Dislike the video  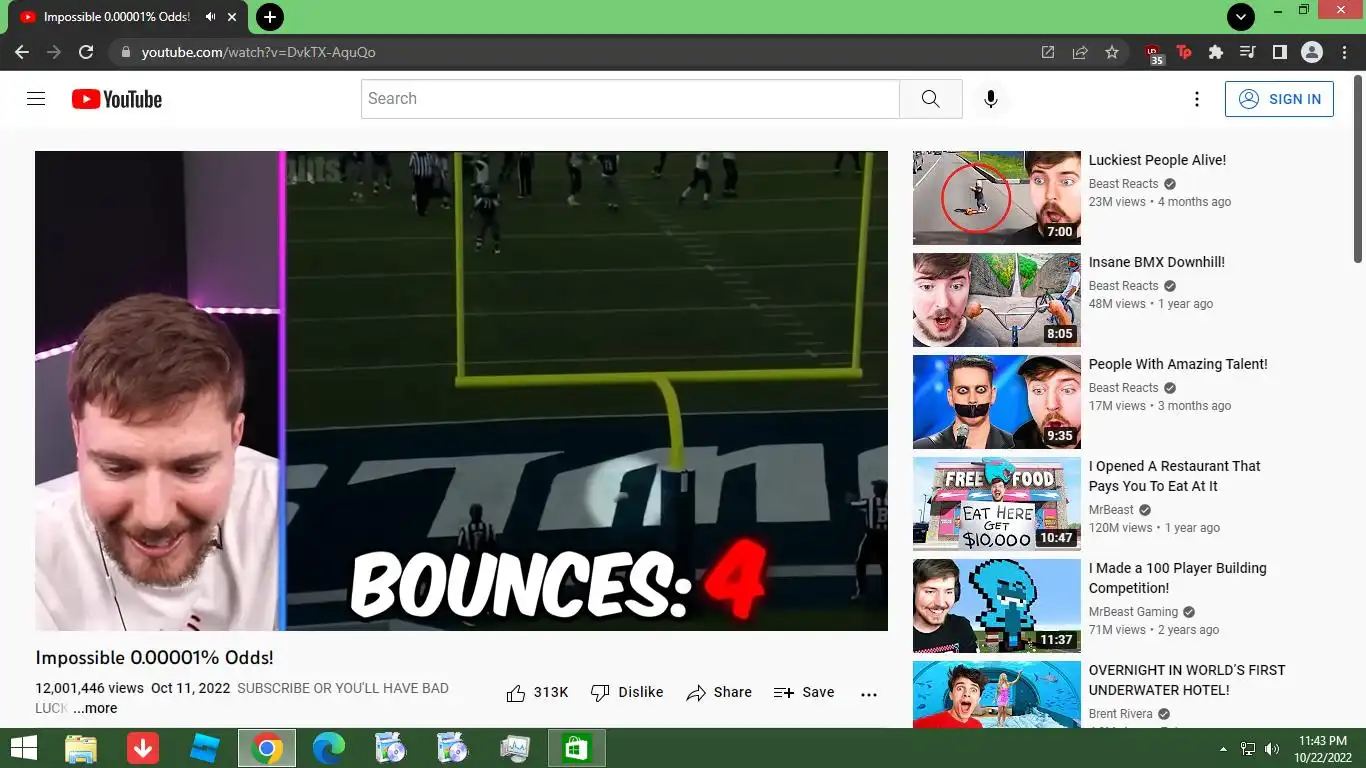tap(627, 693)
